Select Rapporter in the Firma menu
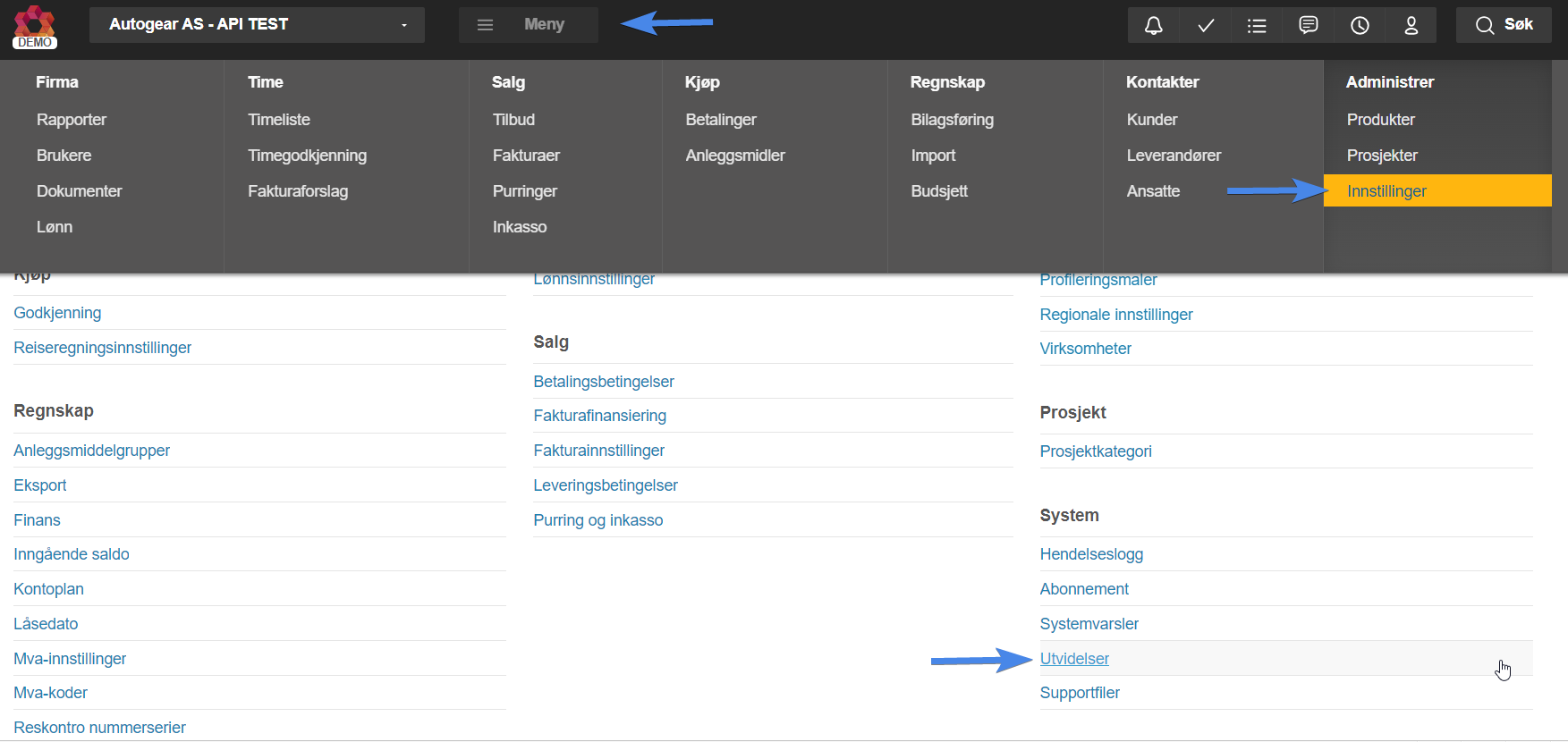The image size is (1568, 742). click(72, 120)
